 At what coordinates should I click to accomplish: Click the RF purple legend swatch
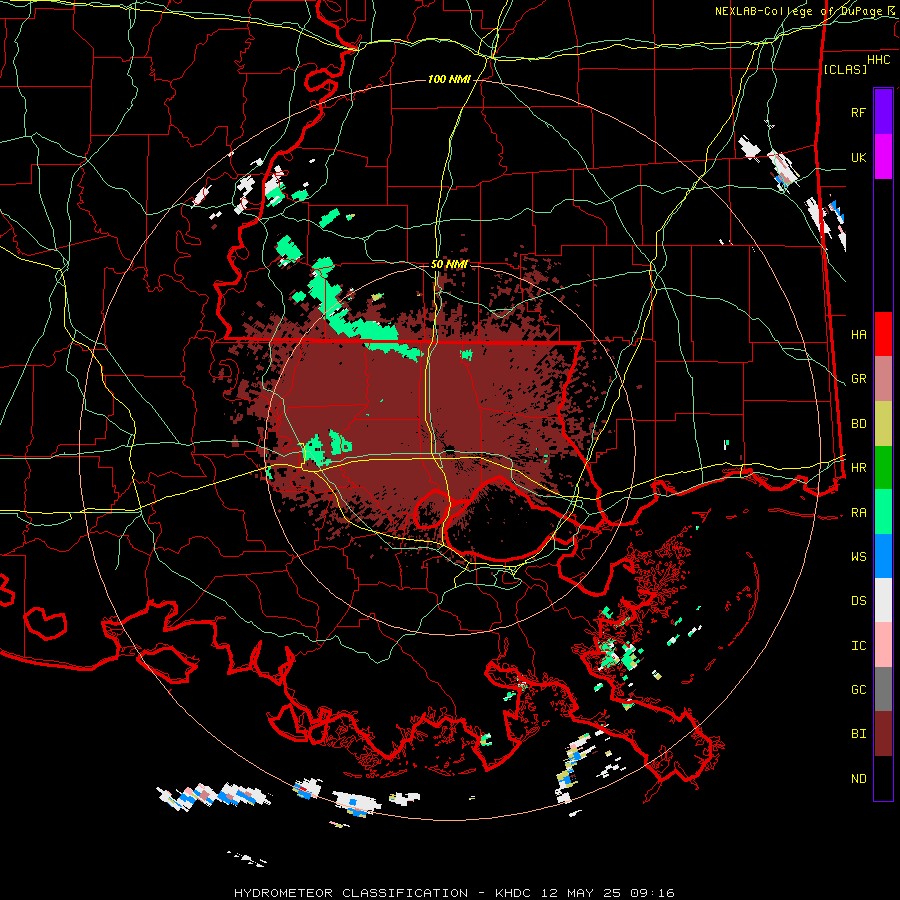coord(883,112)
